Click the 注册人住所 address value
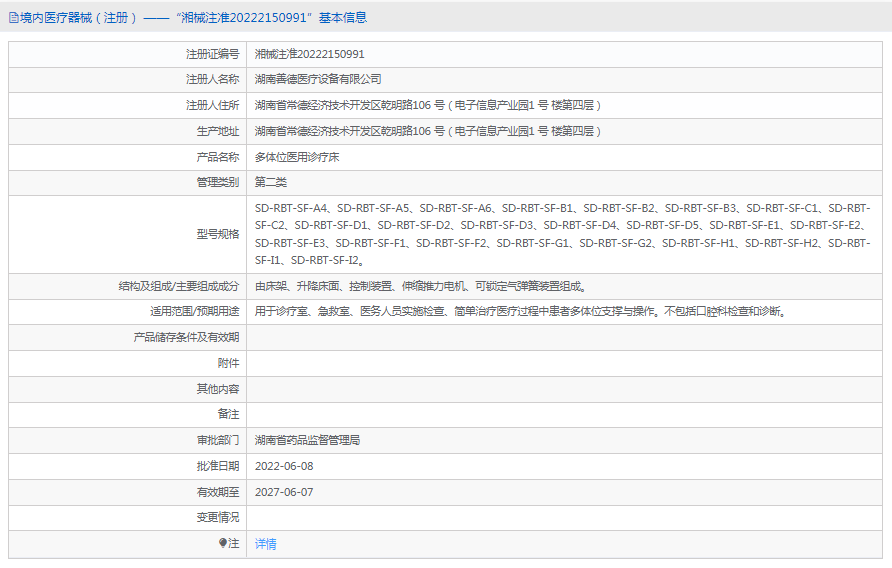 tap(428, 105)
